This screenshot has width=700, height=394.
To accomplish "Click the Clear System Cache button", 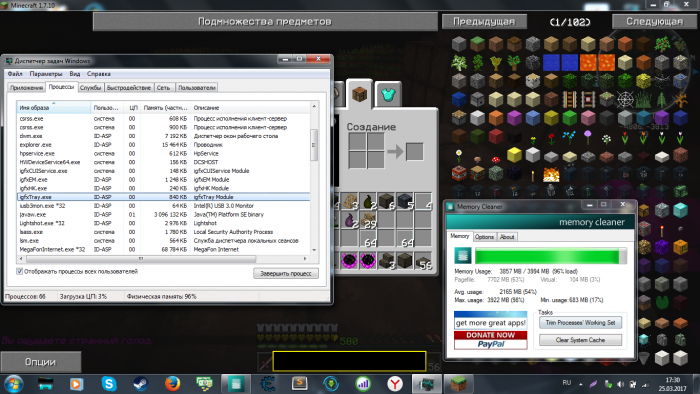I will click(580, 340).
